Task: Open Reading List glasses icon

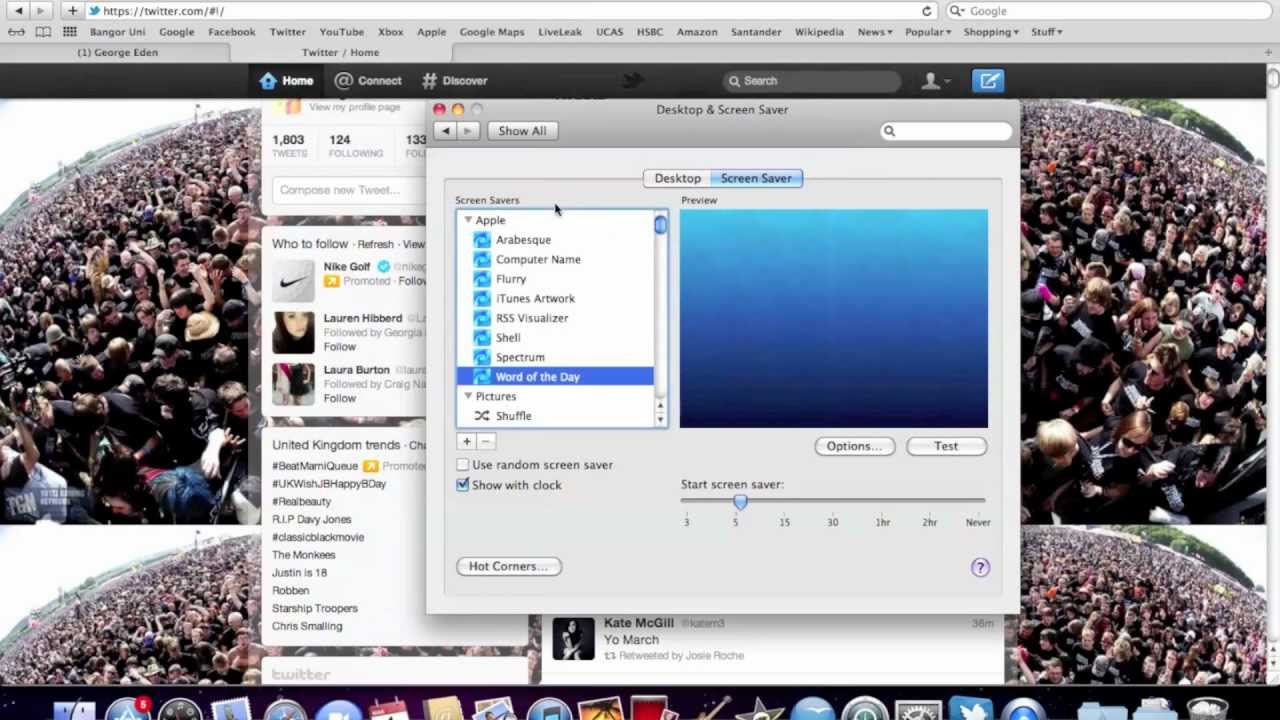Action: point(16,32)
